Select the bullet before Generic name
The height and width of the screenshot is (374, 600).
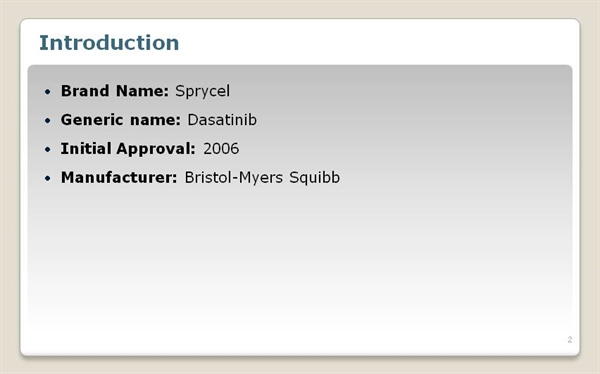tap(47, 121)
